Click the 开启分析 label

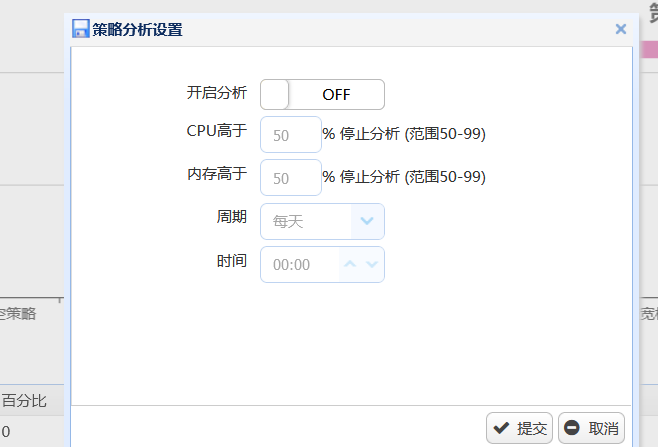217,93
